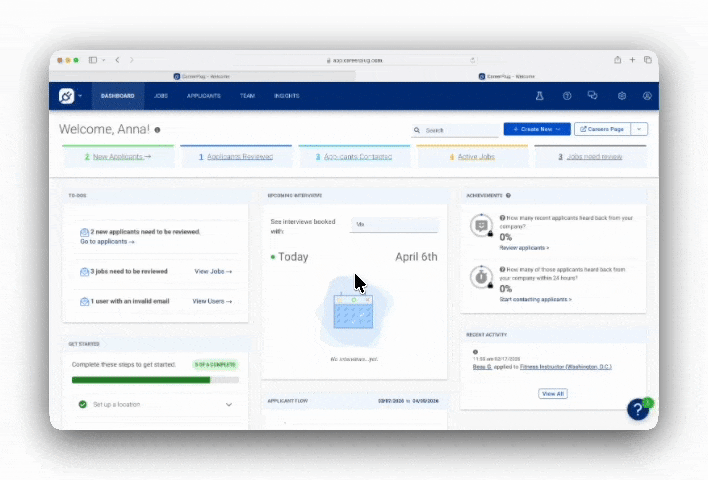Follow the Go to applicants link
This screenshot has width=708, height=480.
pyautogui.click(x=106, y=242)
